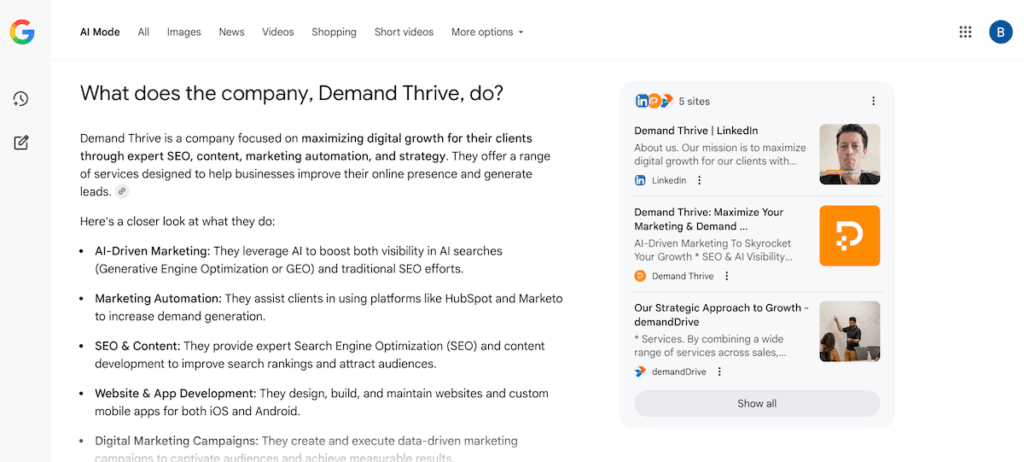Switch to the Videos tab
This screenshot has width=1024, height=462.
pos(278,32)
